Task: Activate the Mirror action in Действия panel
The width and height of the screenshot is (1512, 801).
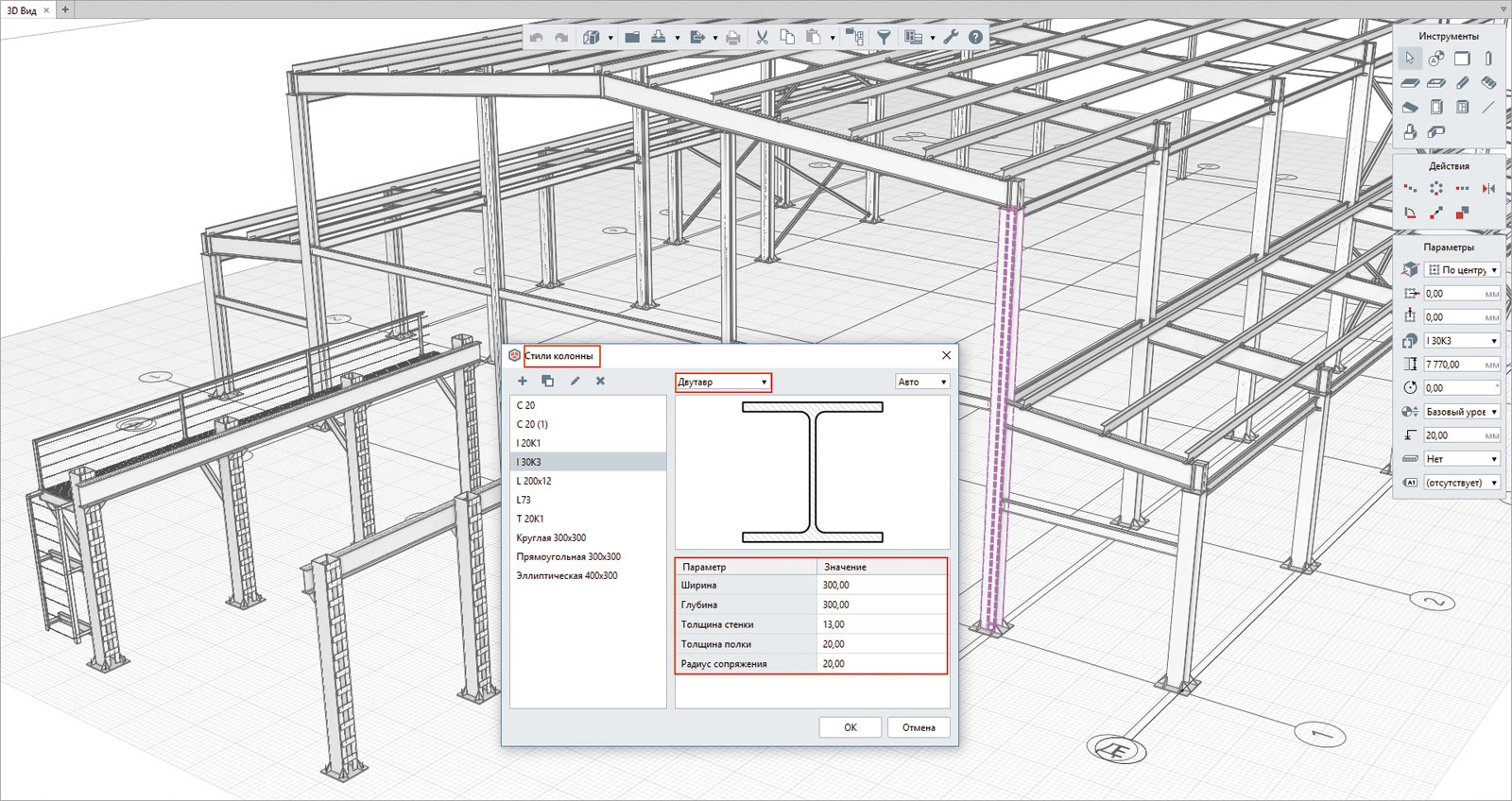Action: click(1489, 189)
